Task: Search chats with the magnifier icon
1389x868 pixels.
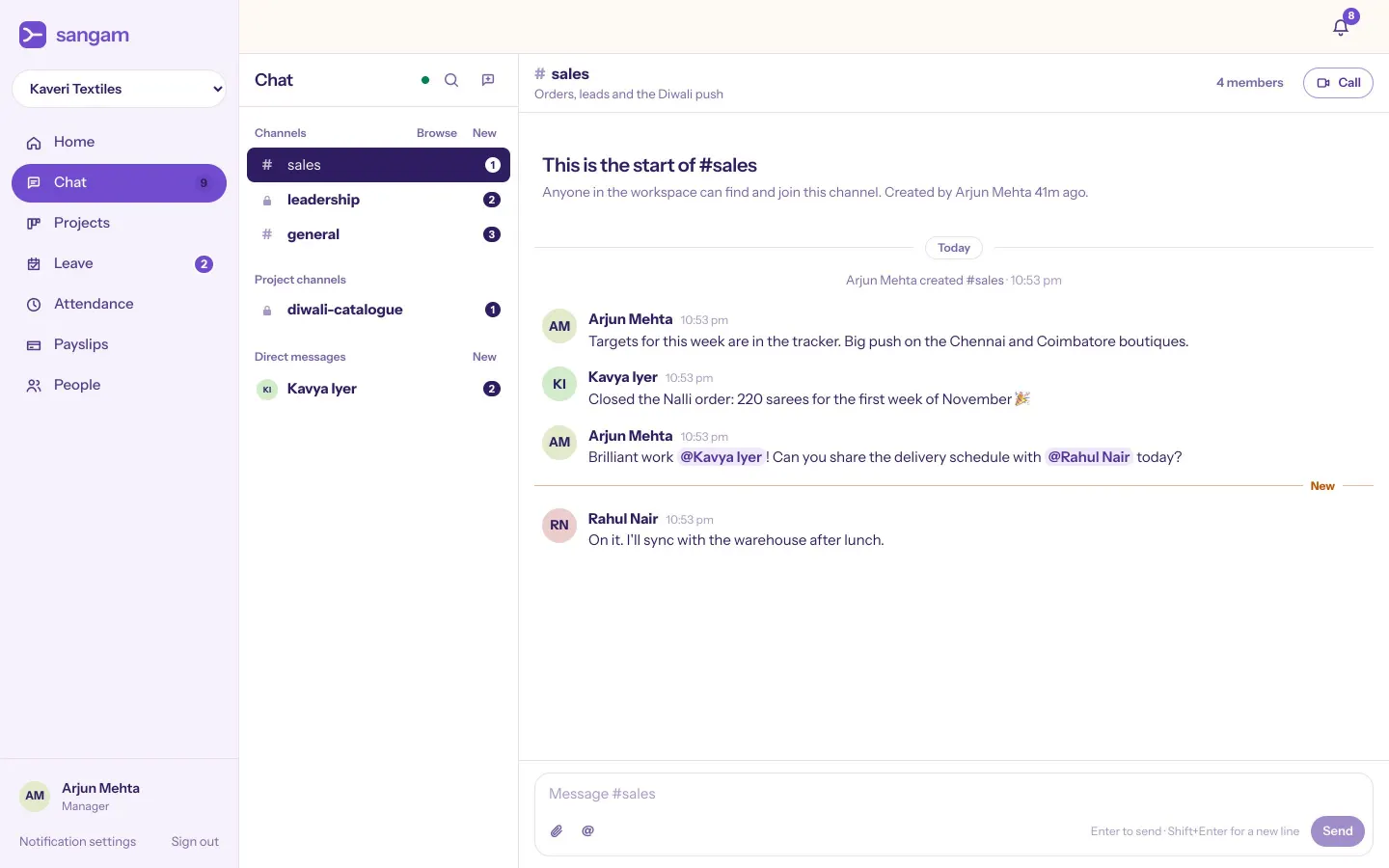Action: (451, 80)
